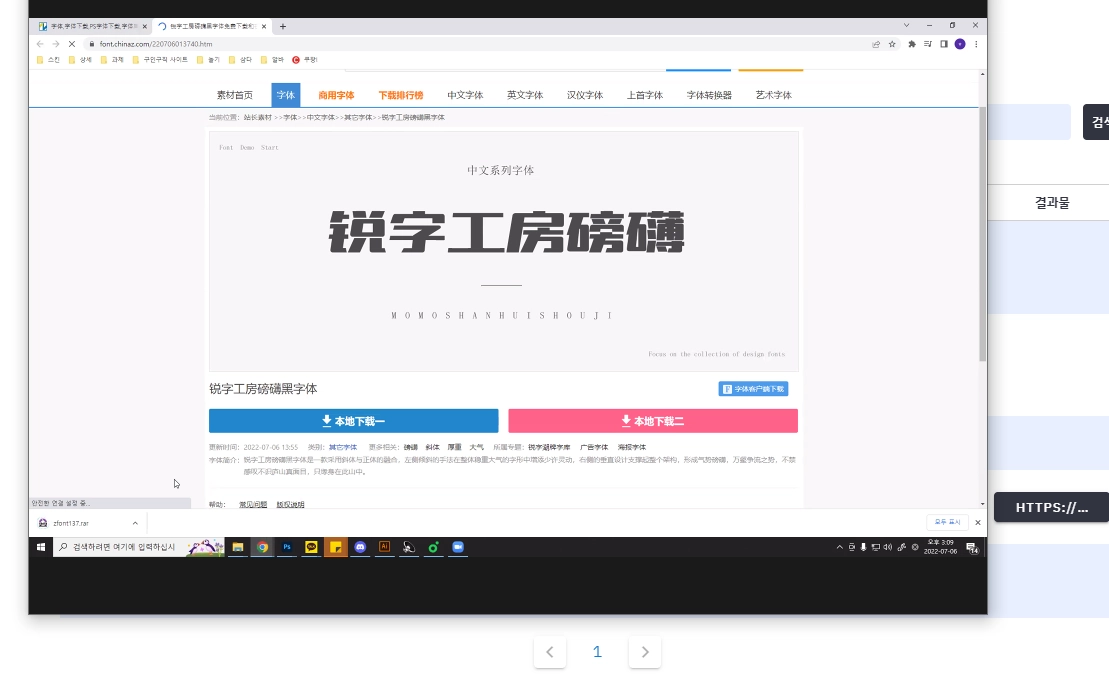1109x681 pixels.
Task: Open the Chrome side panel icon
Action: [x=943, y=44]
